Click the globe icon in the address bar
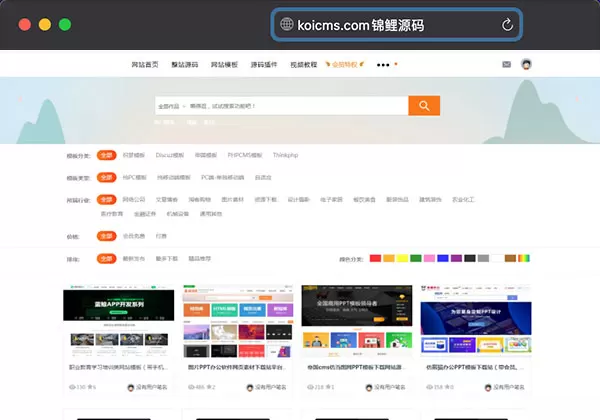Image resolution: width=600 pixels, height=420 pixels. pyautogui.click(x=286, y=24)
